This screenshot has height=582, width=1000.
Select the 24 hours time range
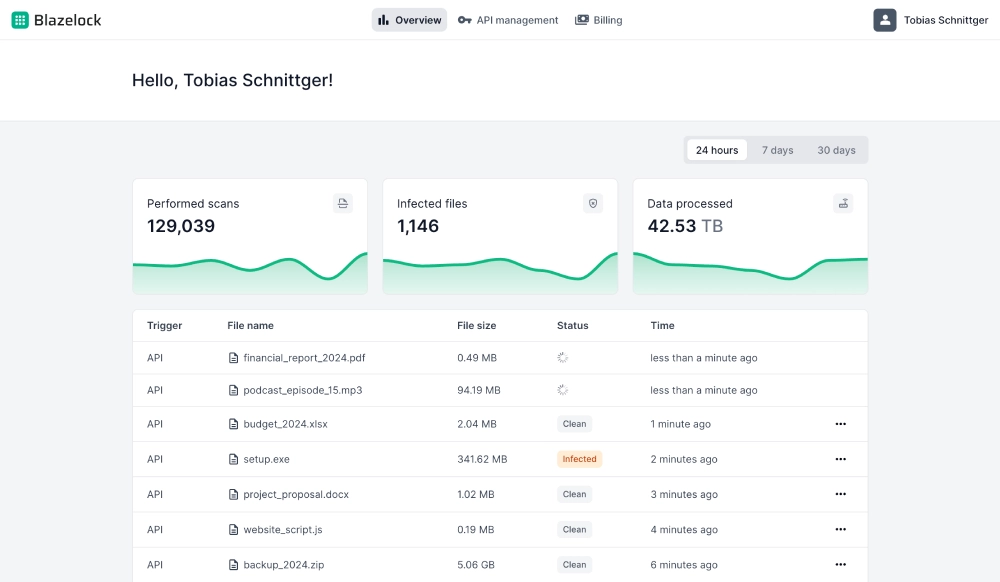[x=716, y=149]
